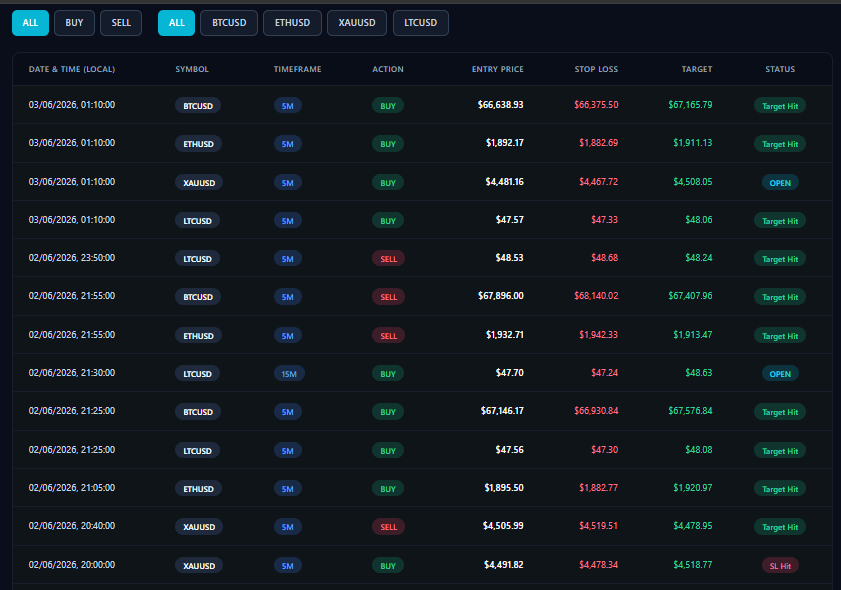Click the SELL badge at entry $48.53

coord(388,259)
